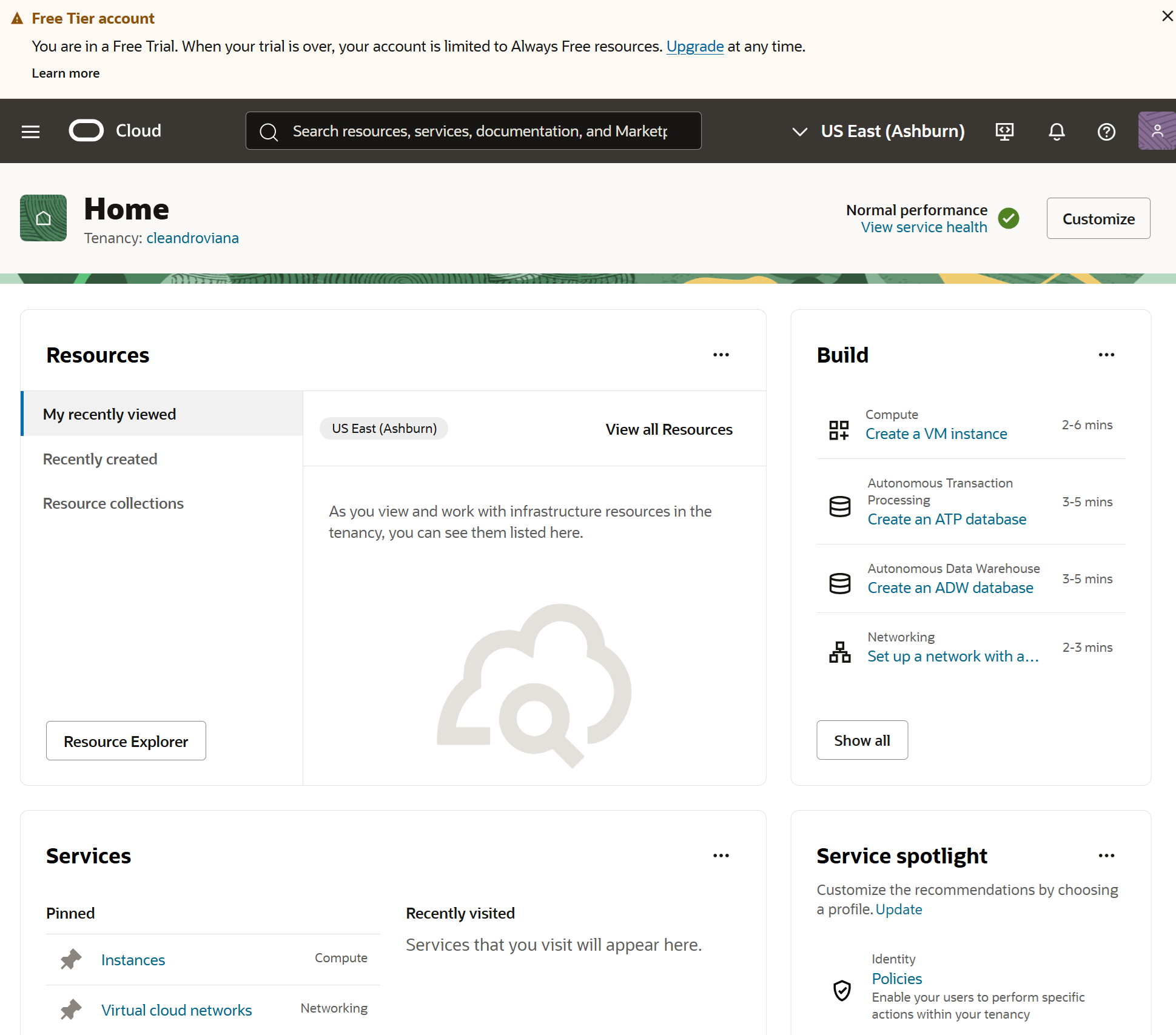Click Create a VM instance link
The height and width of the screenshot is (1035, 1176).
tap(936, 434)
